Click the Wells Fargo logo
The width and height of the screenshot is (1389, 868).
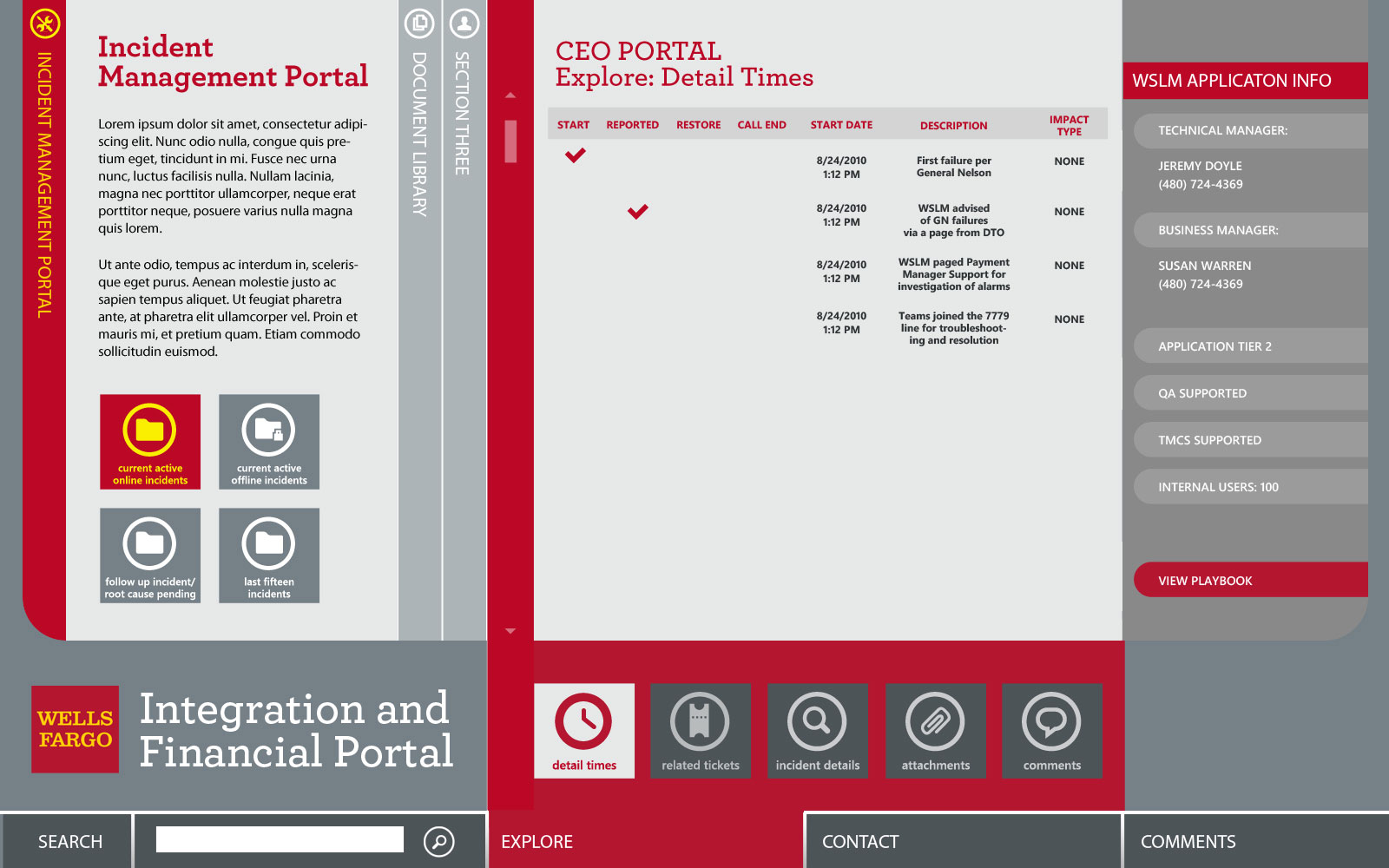[76, 729]
